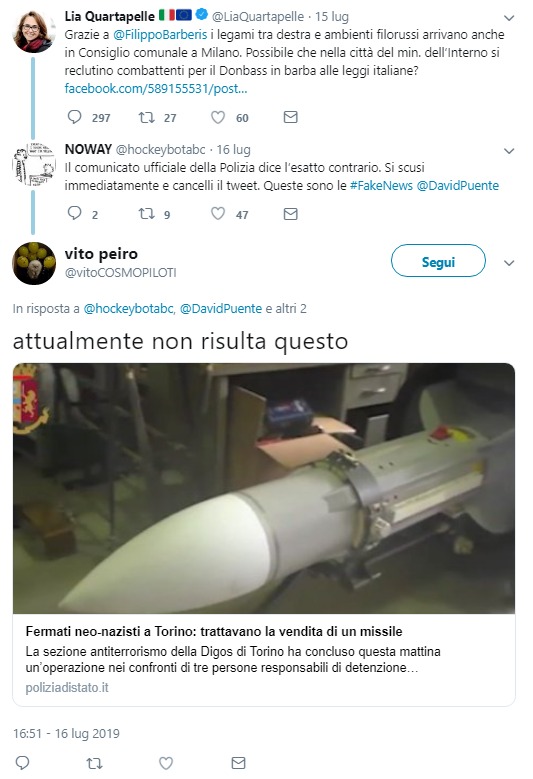Viewport: 533px width, 779px height.
Task: Retweet vito peiro's tweet at the bottom
Action: [x=94, y=763]
